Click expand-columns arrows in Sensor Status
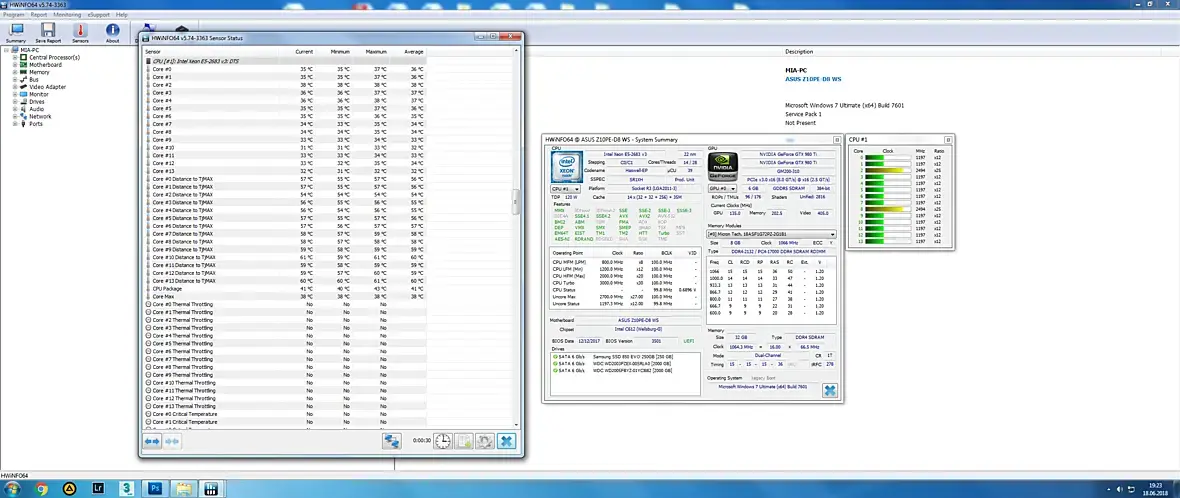 coord(152,442)
